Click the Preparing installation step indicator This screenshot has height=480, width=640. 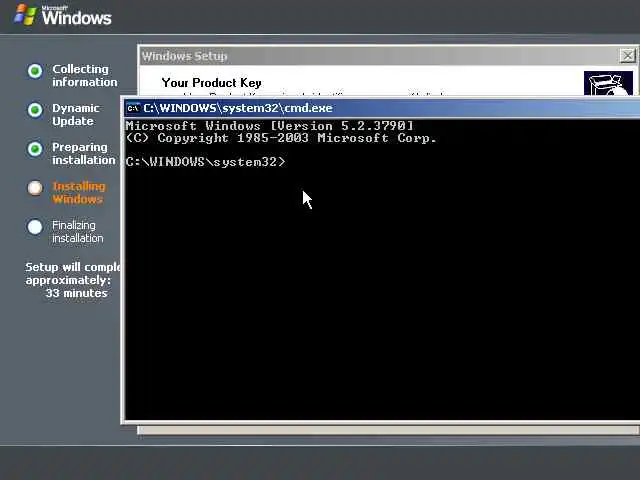(35, 149)
